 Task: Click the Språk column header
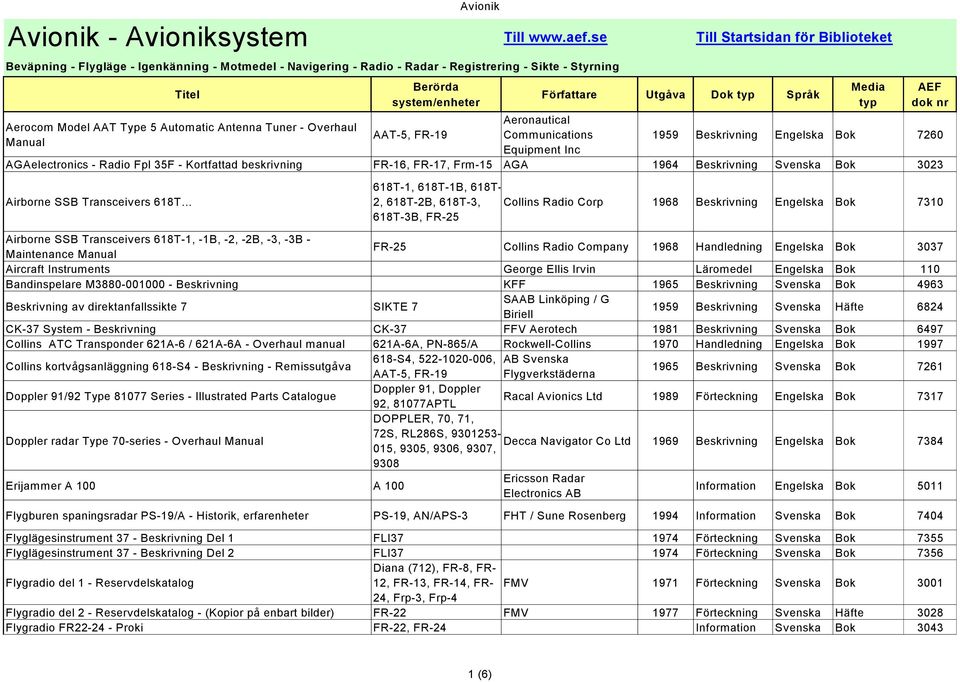(x=803, y=94)
